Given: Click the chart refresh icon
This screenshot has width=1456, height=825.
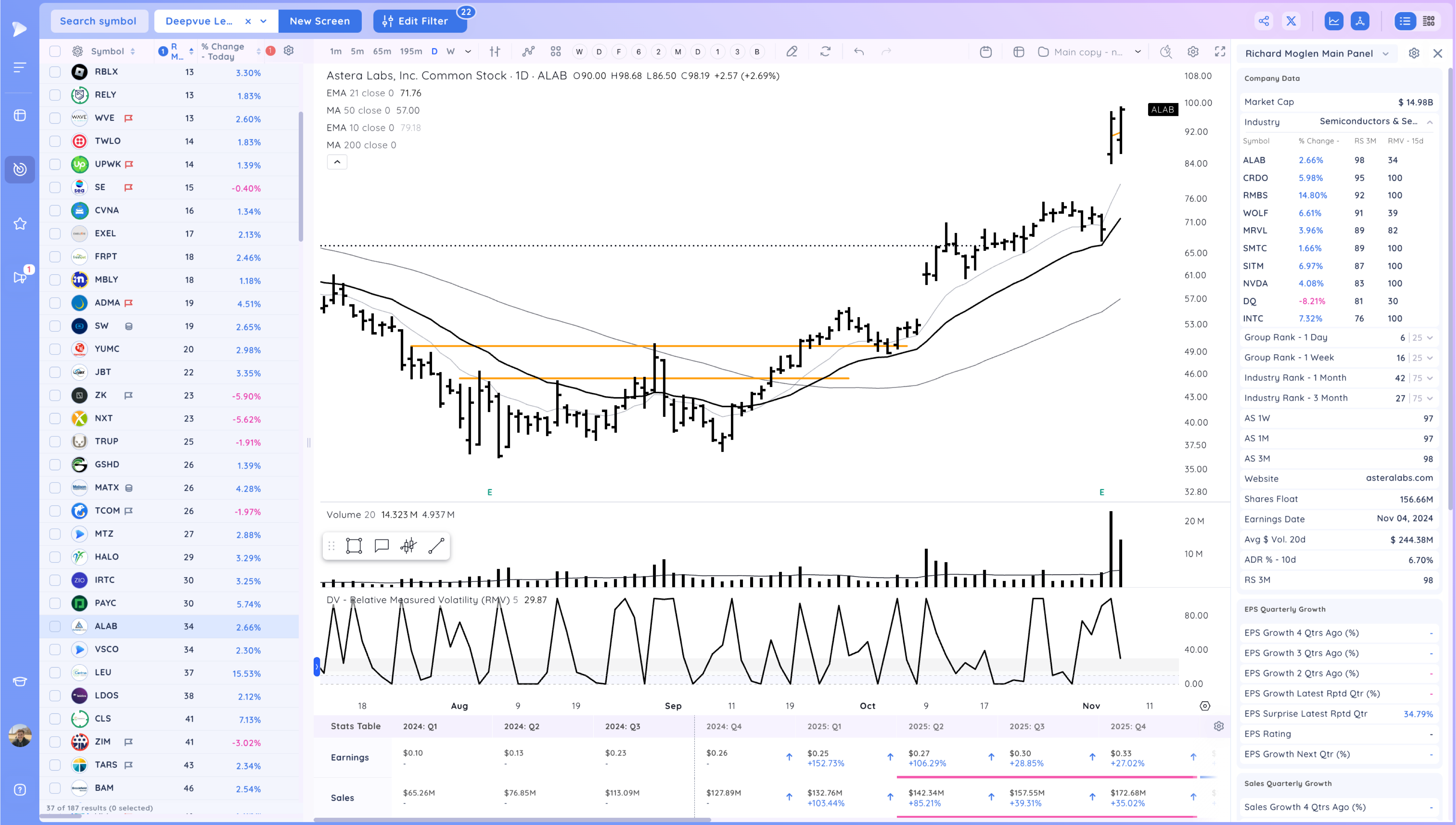Looking at the screenshot, I should pyautogui.click(x=825, y=52).
